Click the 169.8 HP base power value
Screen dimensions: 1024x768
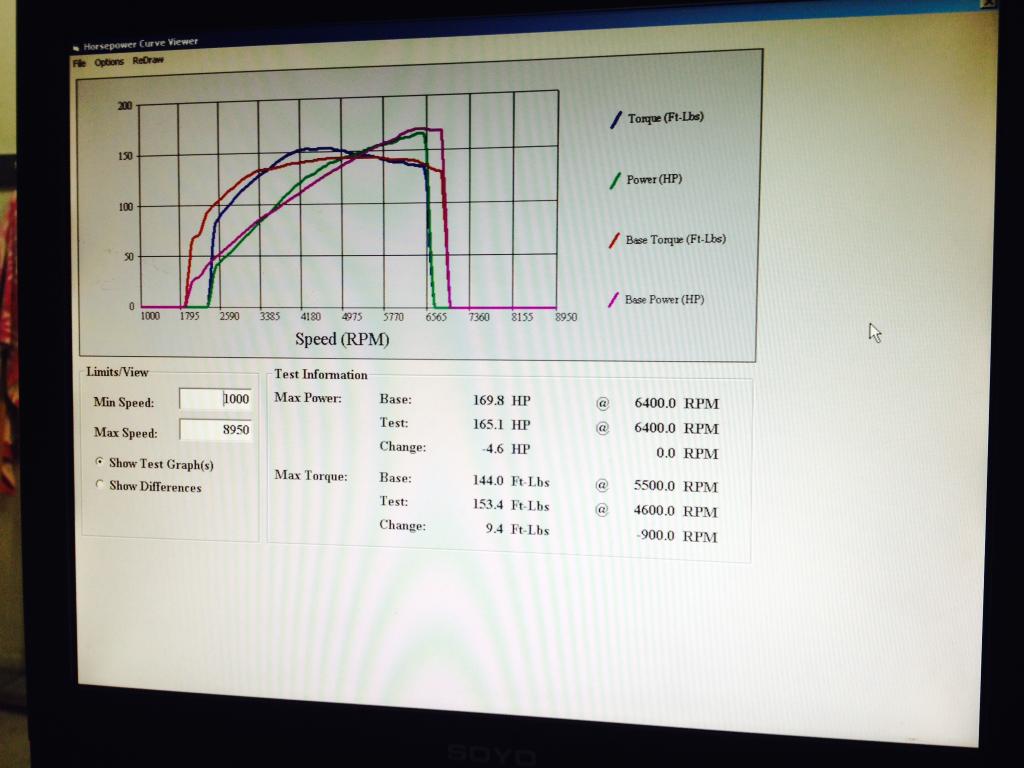point(501,400)
